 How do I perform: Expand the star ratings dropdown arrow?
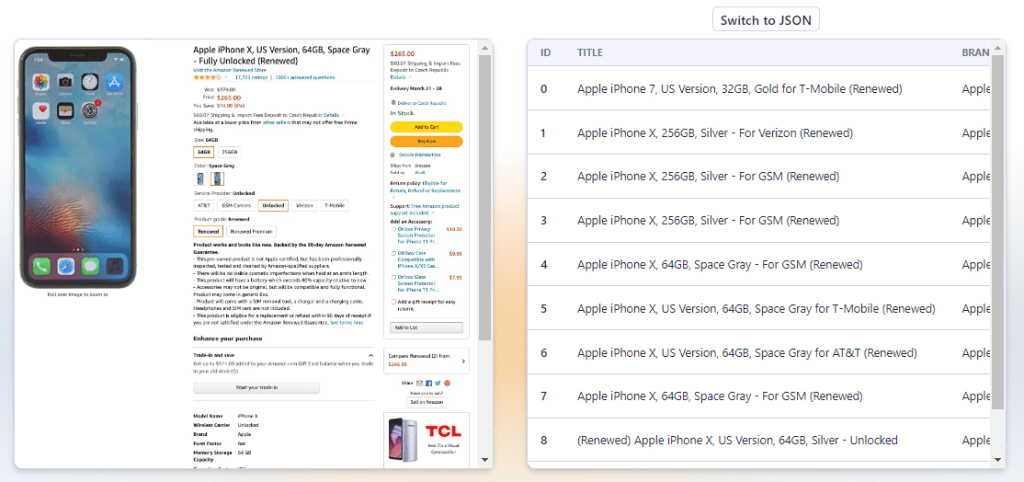click(227, 77)
